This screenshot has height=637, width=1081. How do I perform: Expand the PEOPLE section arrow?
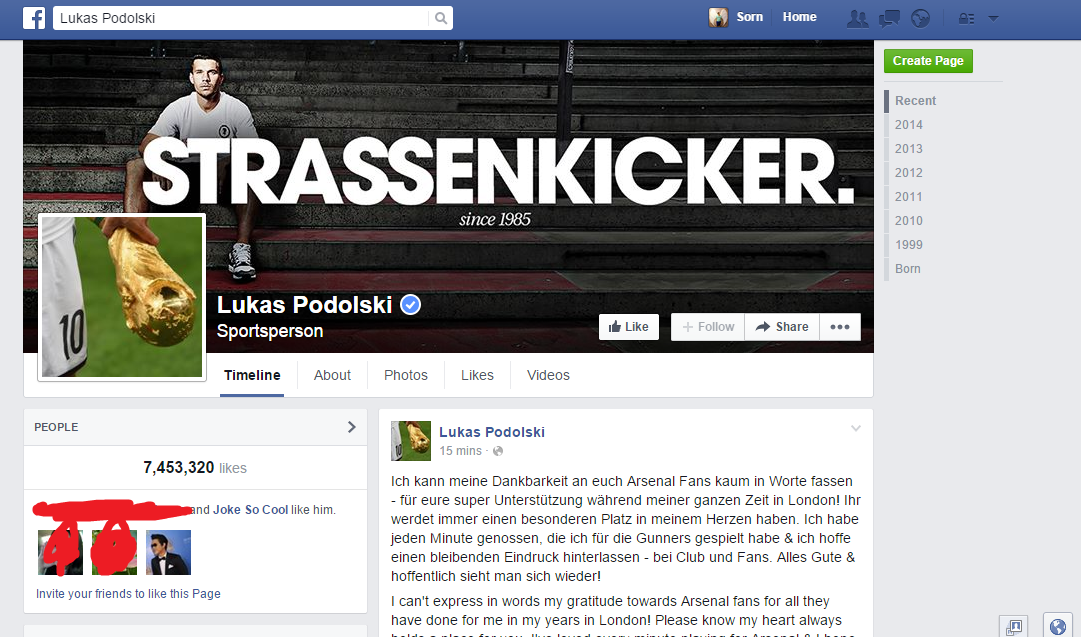tap(352, 427)
